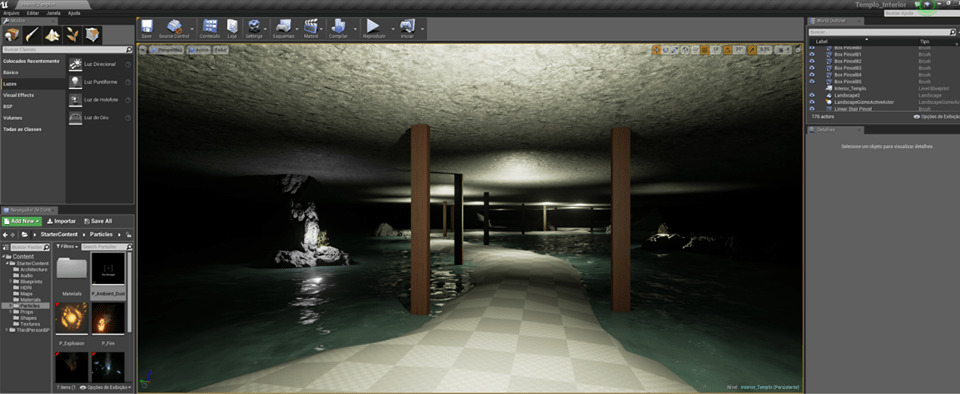
Task: Open the Janela menu
Action: click(x=53, y=13)
